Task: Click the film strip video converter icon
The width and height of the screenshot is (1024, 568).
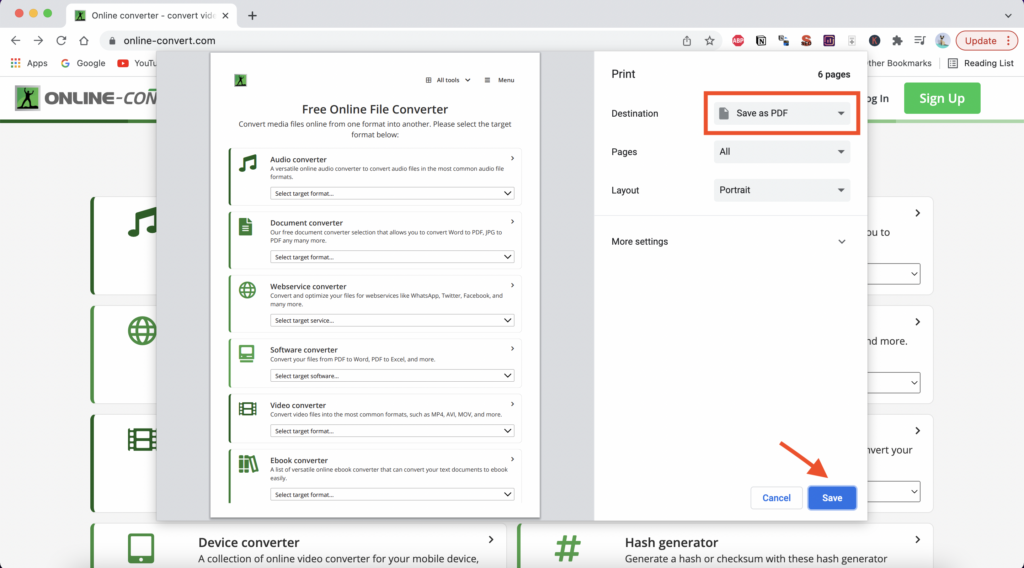Action: click(142, 440)
